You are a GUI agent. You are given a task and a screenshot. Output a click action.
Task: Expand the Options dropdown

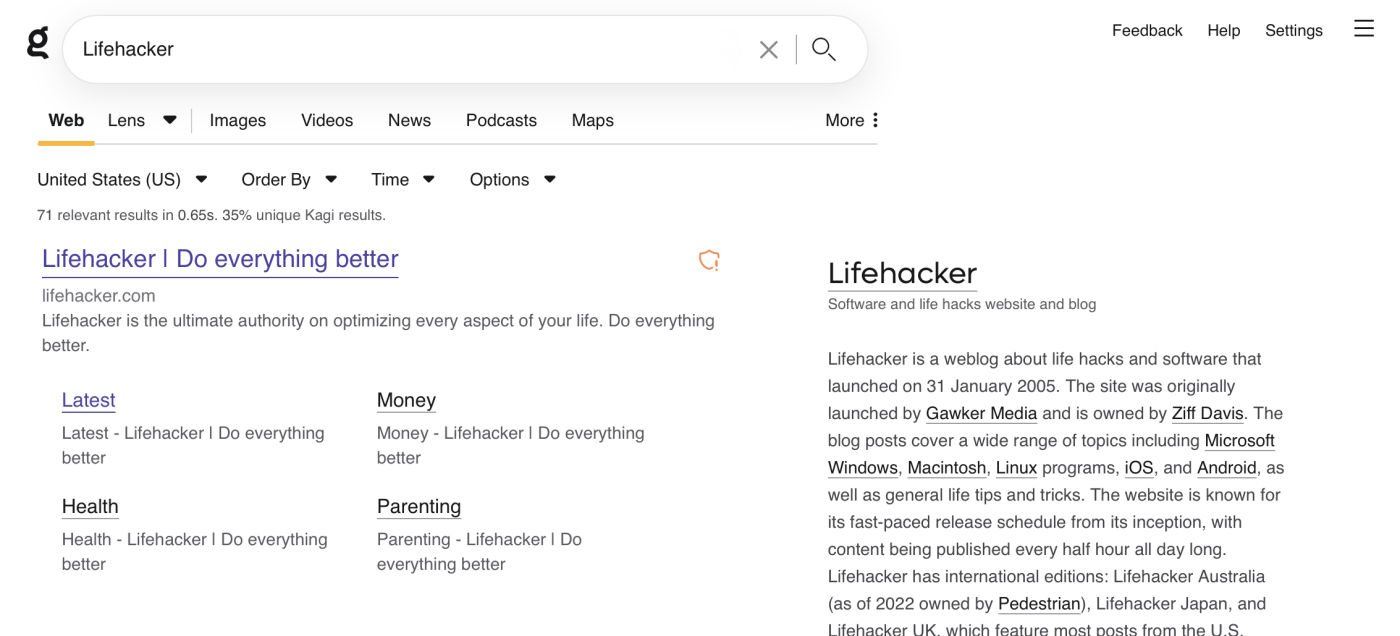549,179
